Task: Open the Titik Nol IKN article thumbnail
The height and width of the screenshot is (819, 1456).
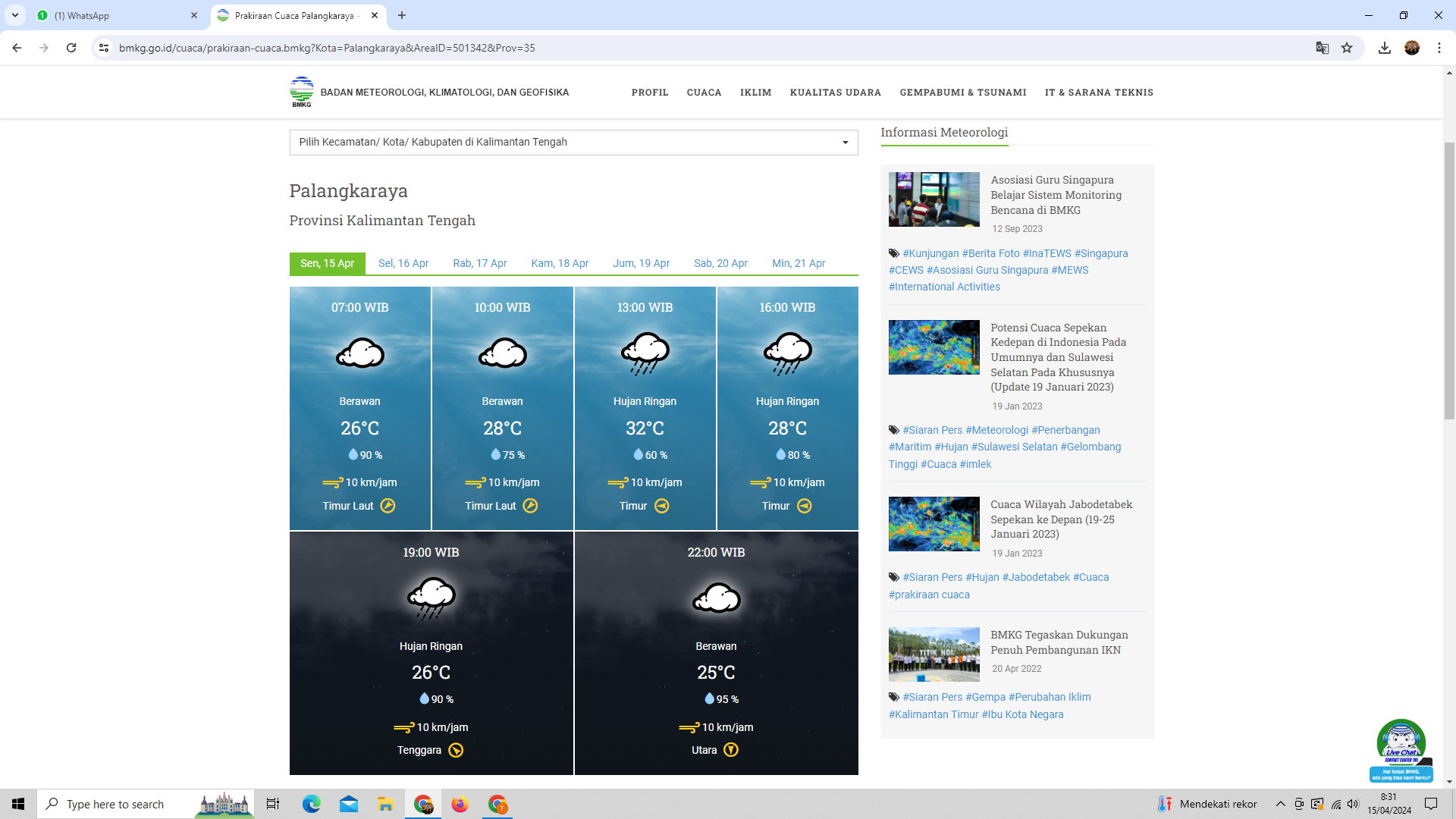Action: coord(934,654)
